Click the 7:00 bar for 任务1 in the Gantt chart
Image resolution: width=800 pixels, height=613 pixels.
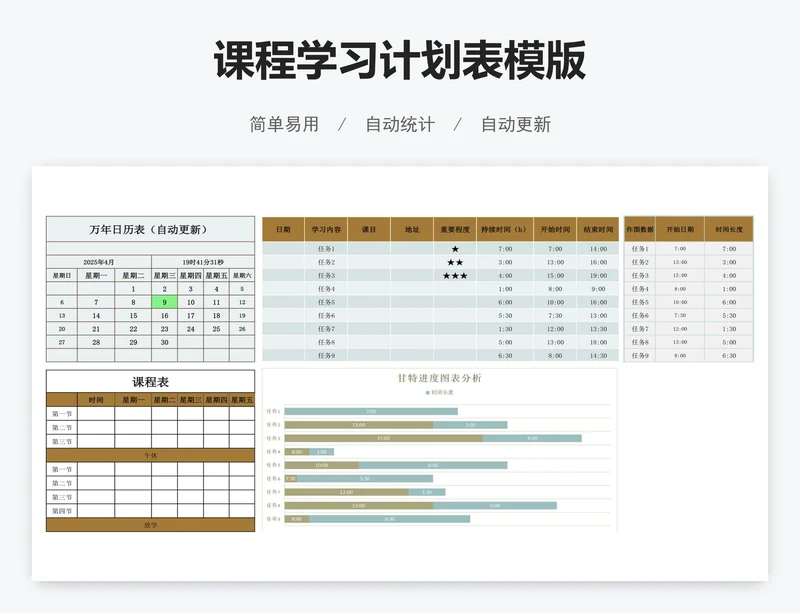tap(371, 411)
